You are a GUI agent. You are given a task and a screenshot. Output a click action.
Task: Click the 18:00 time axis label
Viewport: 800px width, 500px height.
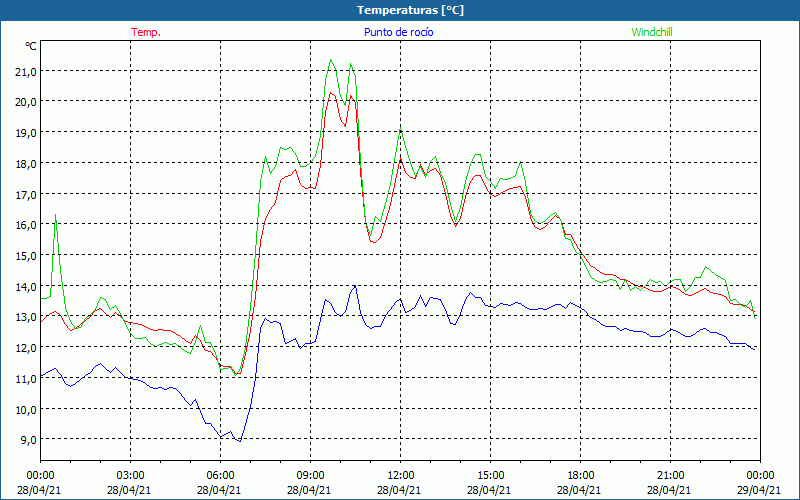click(x=581, y=476)
